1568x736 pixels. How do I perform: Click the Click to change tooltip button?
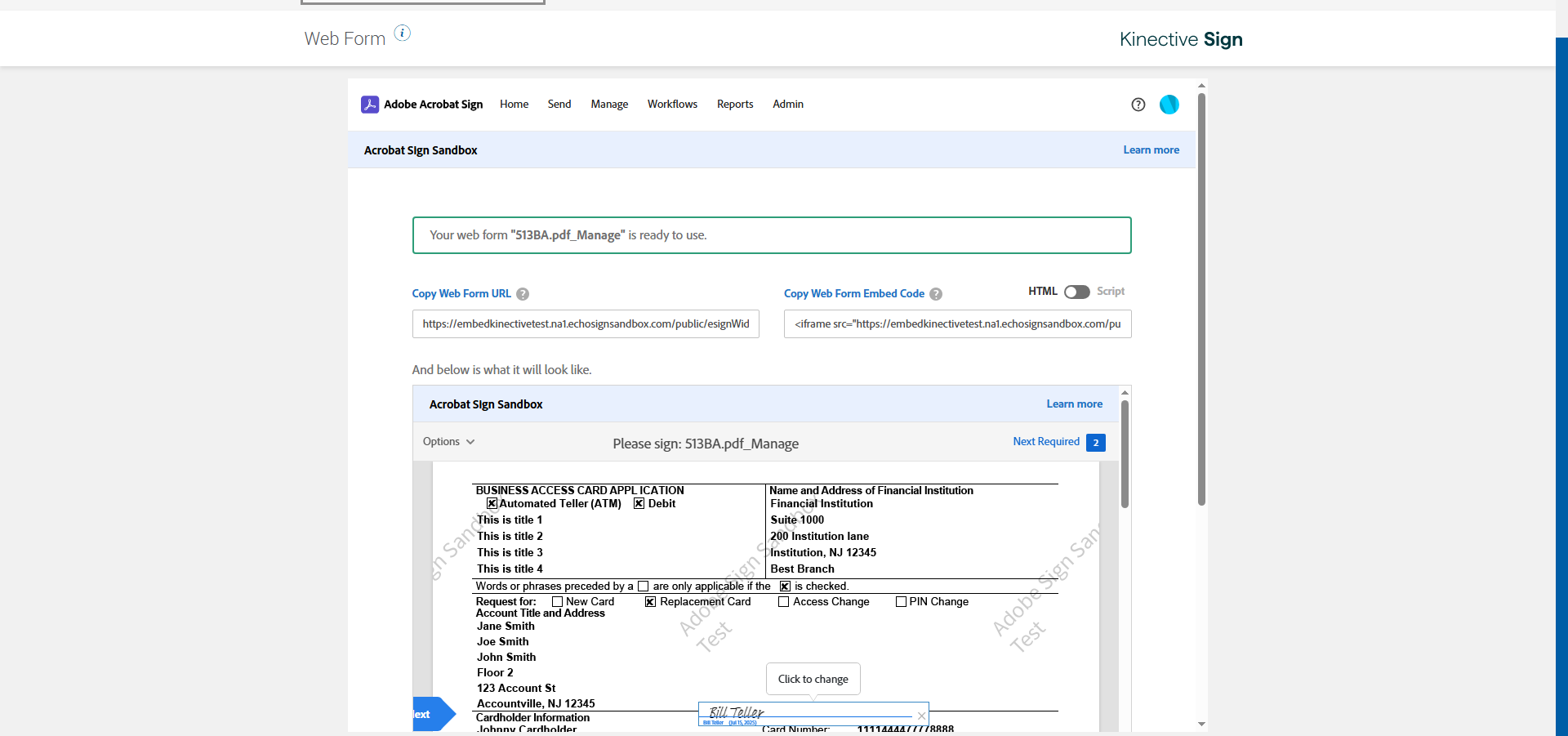tap(813, 679)
